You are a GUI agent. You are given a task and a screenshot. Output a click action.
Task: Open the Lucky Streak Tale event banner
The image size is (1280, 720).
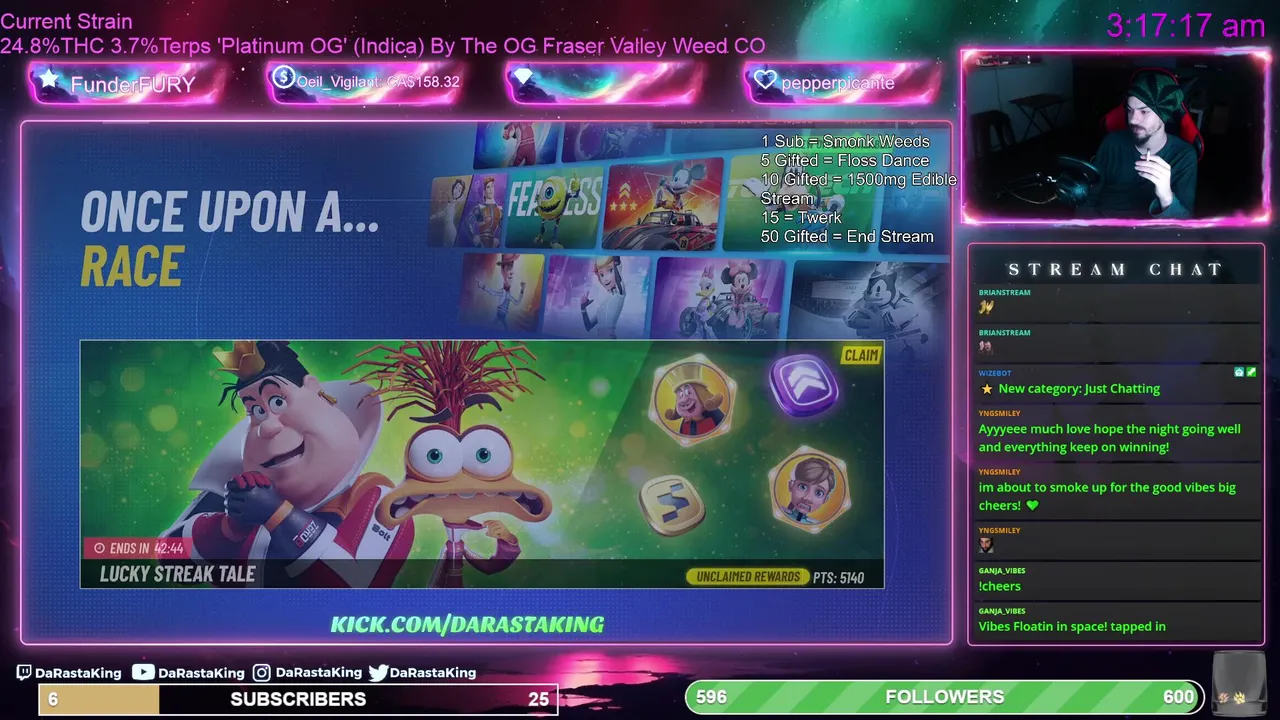tap(482, 464)
